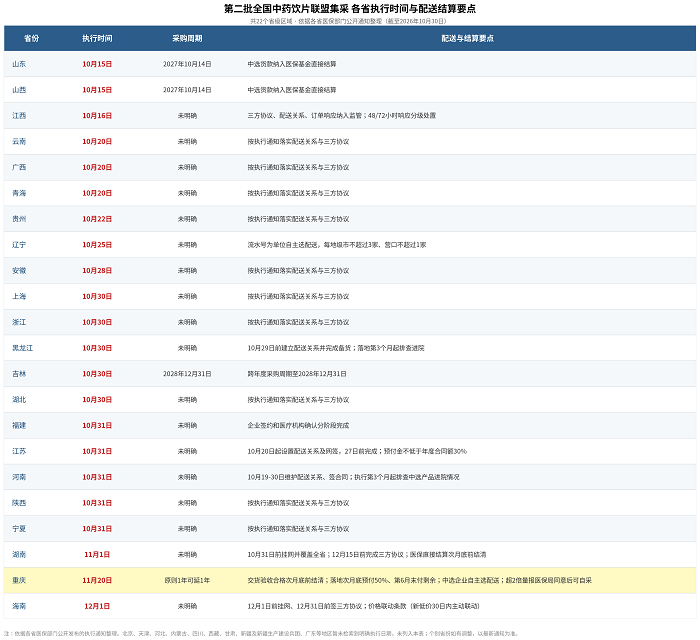Click the 11月20日 date in 重庆 row
The height and width of the screenshot is (640, 700).
pos(97,581)
